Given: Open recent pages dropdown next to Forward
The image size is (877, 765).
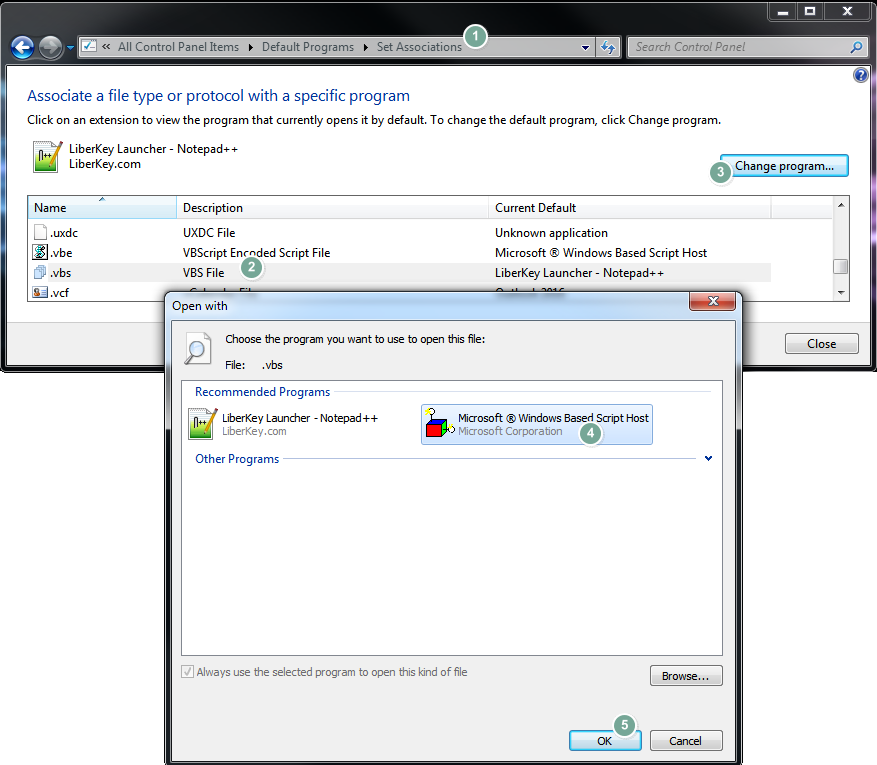Looking at the screenshot, I should click(x=70, y=47).
